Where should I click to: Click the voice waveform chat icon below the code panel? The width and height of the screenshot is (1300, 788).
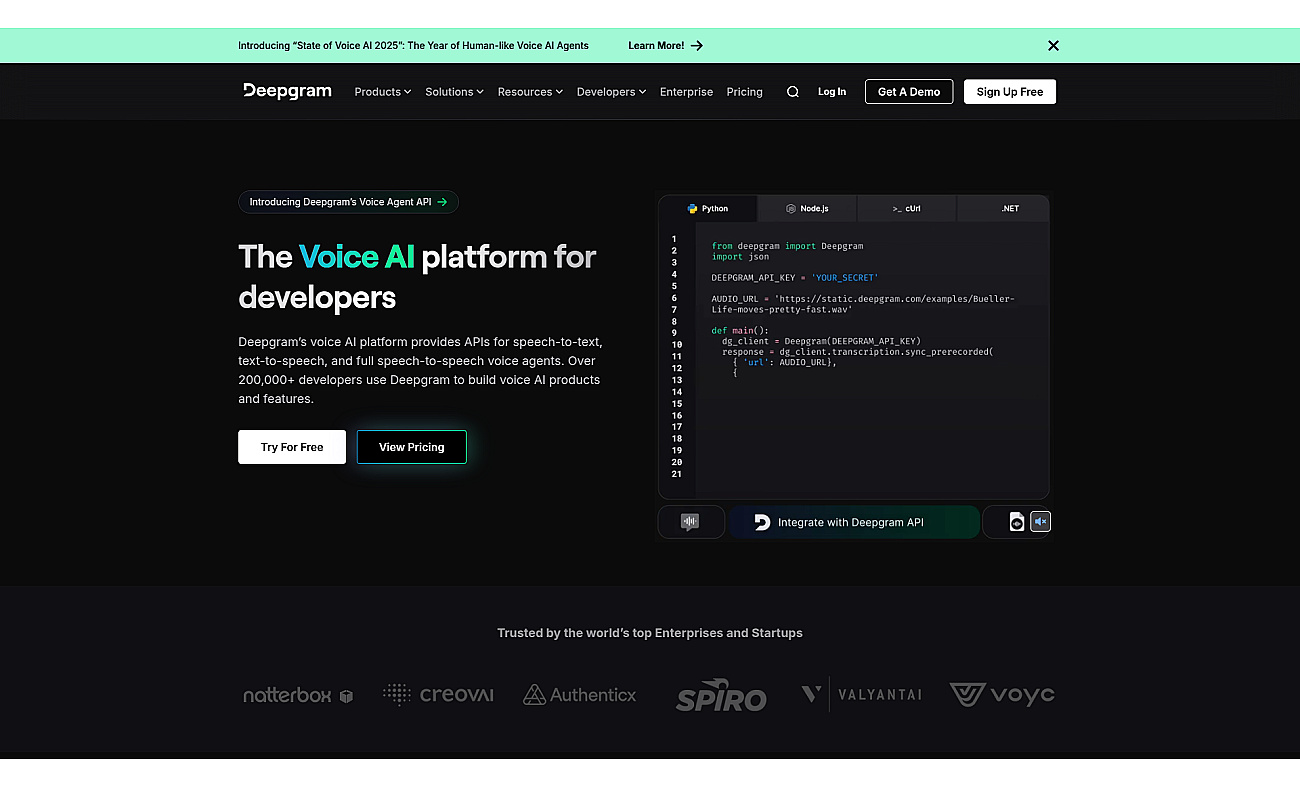tap(690, 522)
